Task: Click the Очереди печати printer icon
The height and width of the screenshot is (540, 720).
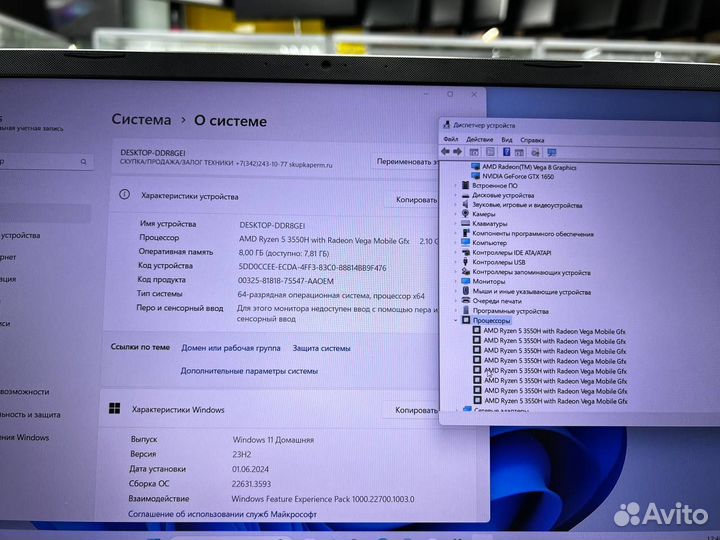Action: (466, 300)
